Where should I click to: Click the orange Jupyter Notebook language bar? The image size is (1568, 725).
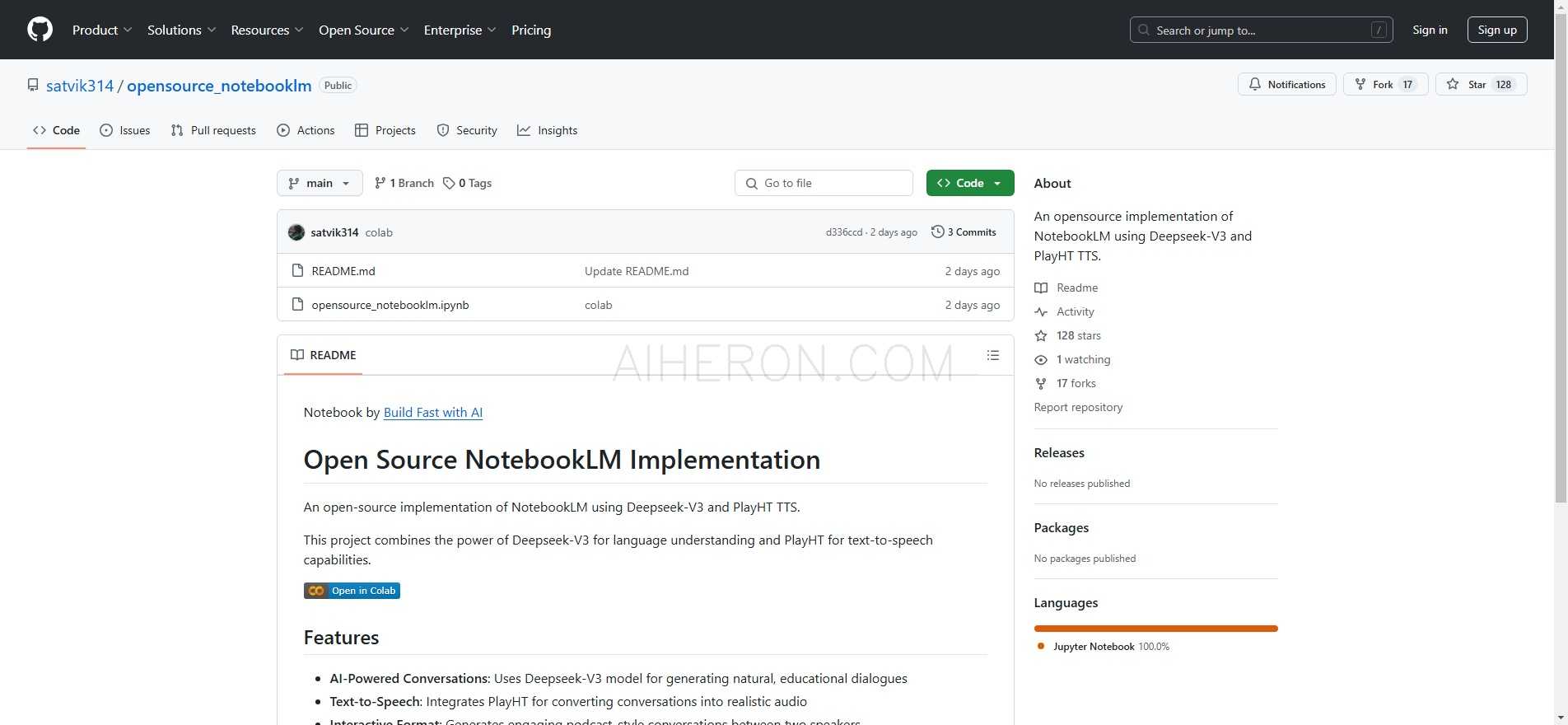pos(1156,629)
